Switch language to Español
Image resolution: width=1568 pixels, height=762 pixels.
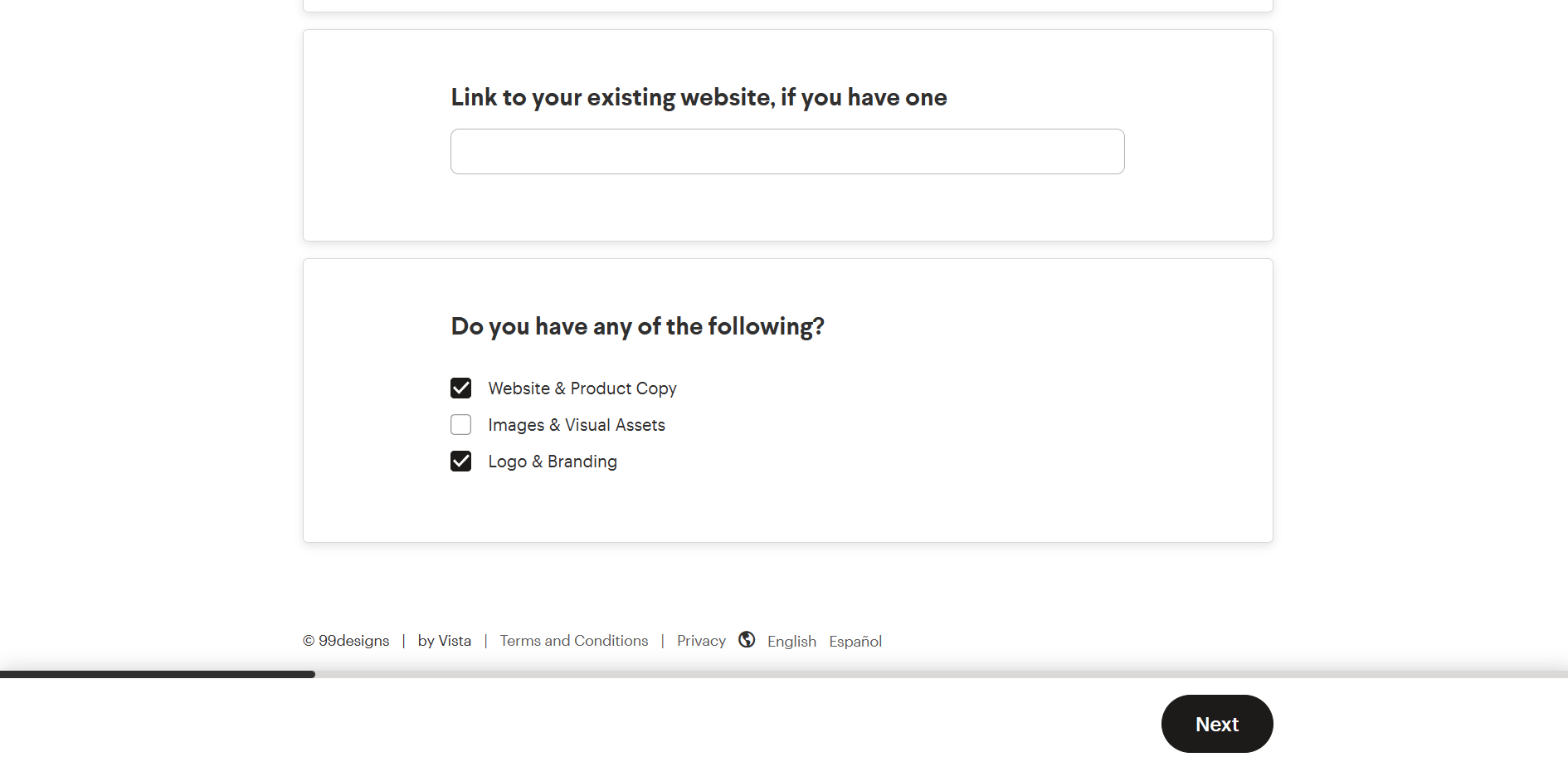(x=855, y=642)
